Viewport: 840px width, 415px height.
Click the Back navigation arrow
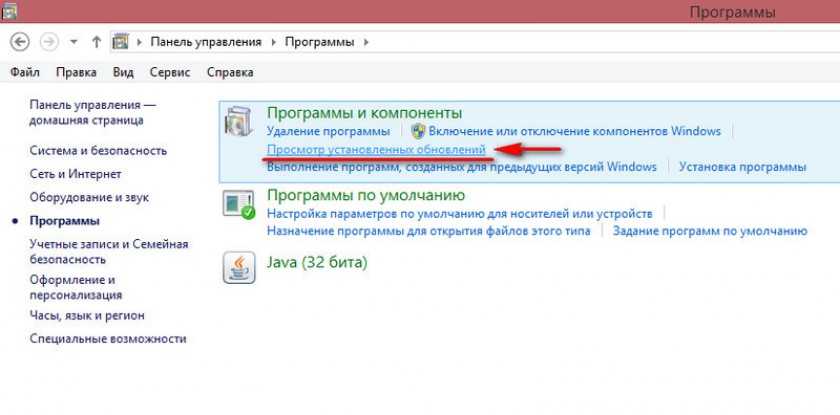[x=21, y=42]
